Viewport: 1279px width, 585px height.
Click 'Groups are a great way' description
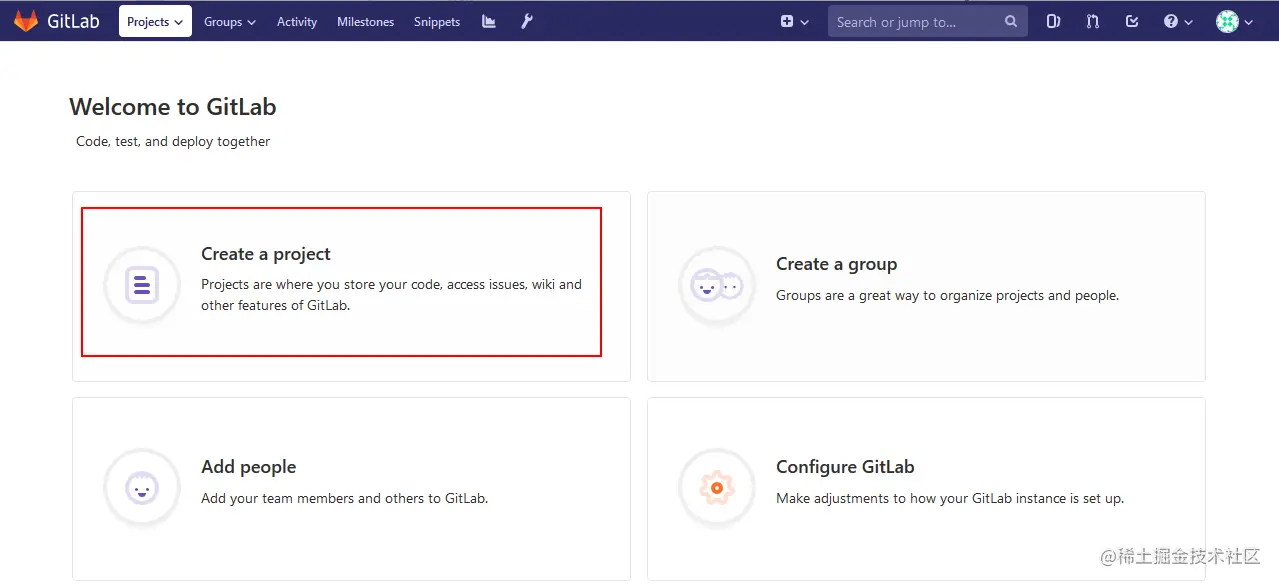click(947, 295)
